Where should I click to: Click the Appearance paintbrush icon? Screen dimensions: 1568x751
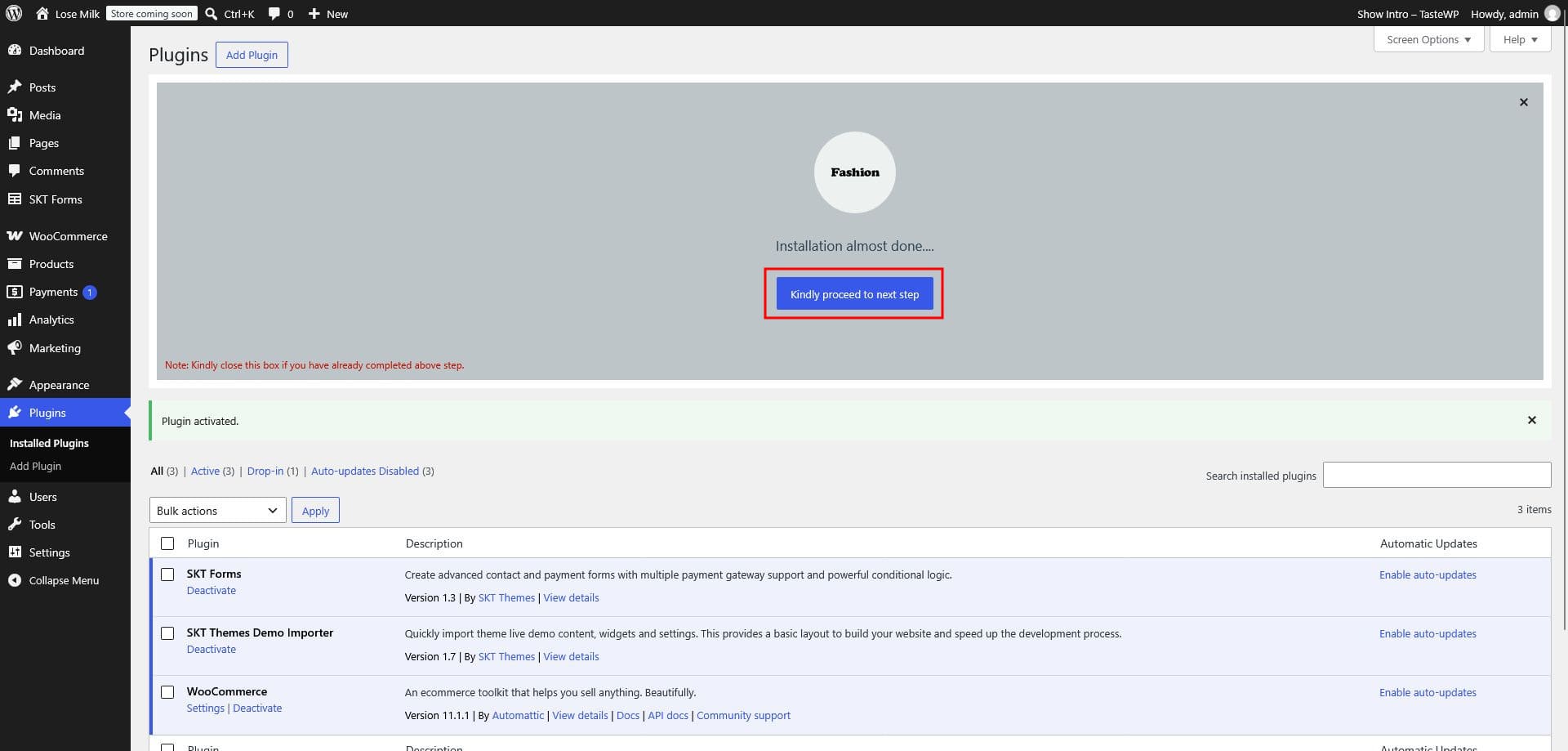(15, 384)
